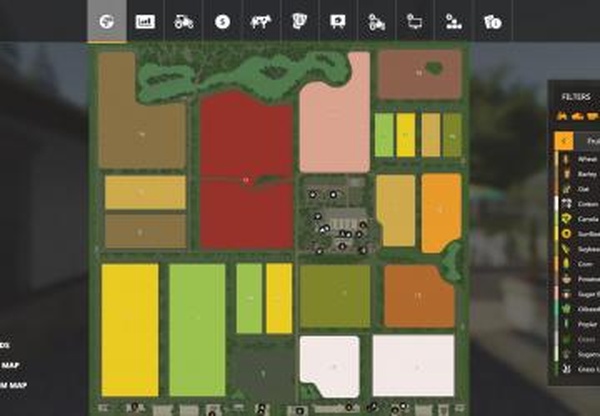Click the orange back arrow in Filters panel
The image size is (600, 416).
click(564, 141)
